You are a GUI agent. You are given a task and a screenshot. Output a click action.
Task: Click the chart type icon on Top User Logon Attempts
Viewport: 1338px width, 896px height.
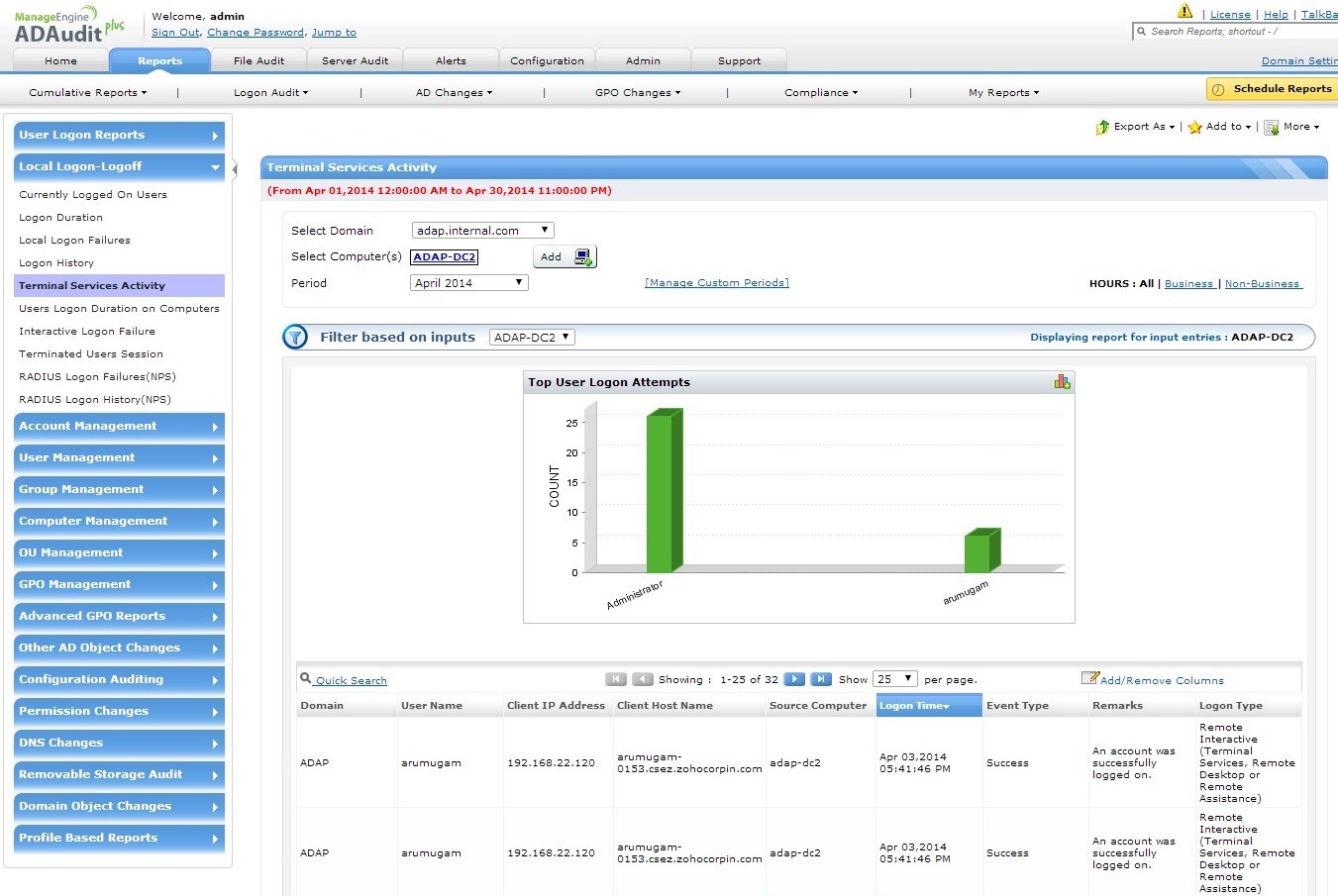click(1063, 381)
